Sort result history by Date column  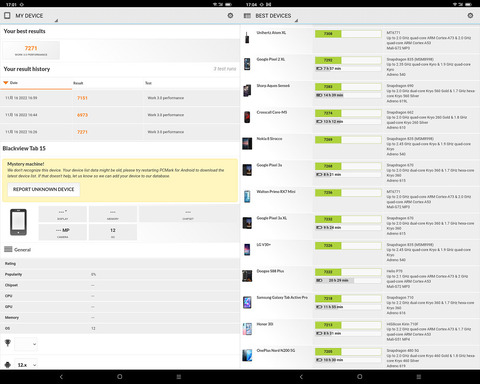point(36,83)
